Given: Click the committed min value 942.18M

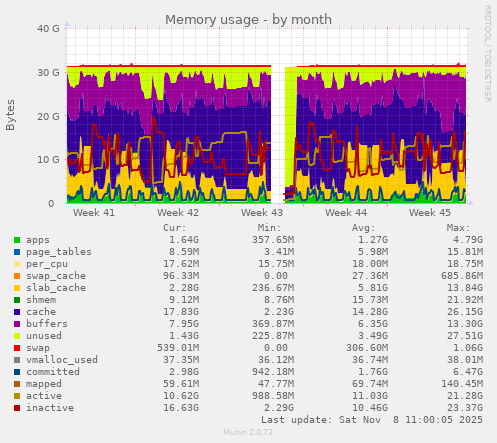Looking at the screenshot, I should 273,372.
